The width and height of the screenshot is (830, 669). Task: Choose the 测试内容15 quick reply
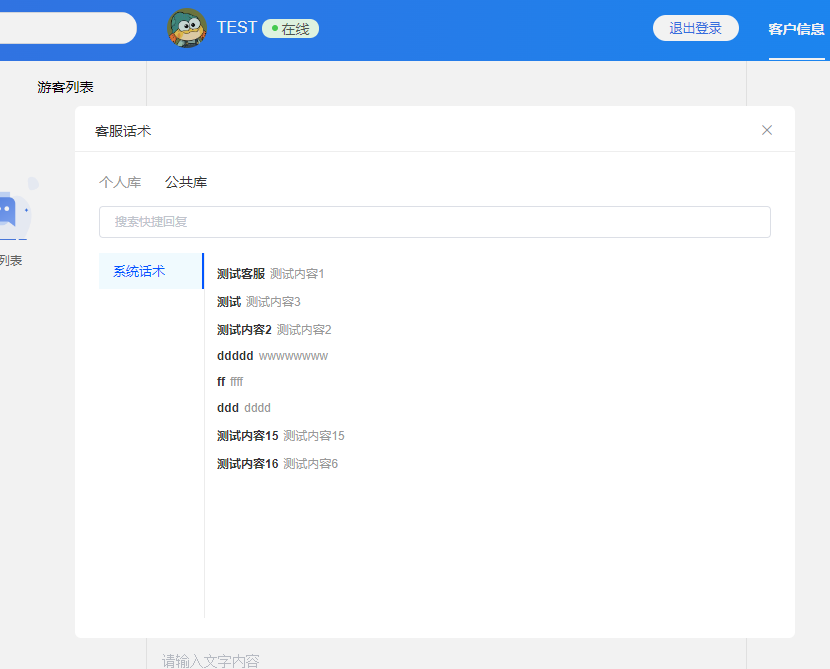coord(281,436)
